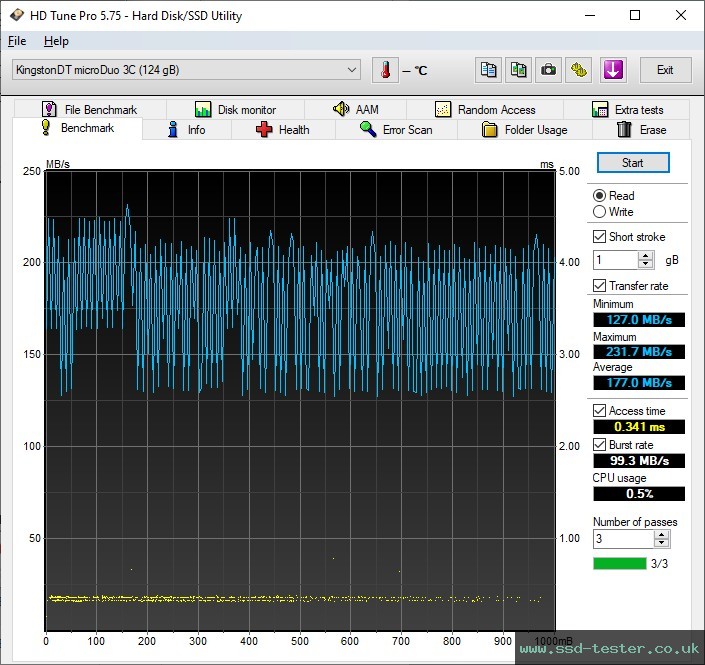
Task: Select the Benchmark tab
Action: (77, 129)
